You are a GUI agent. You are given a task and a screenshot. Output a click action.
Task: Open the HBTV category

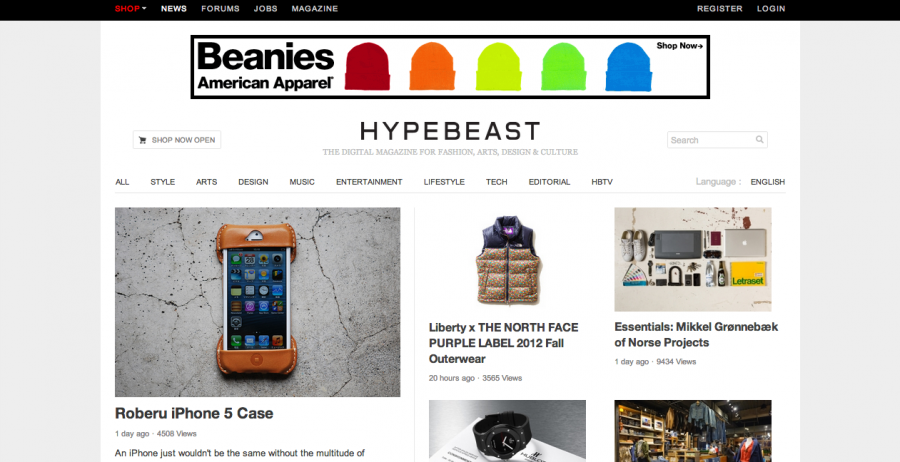[x=602, y=182]
